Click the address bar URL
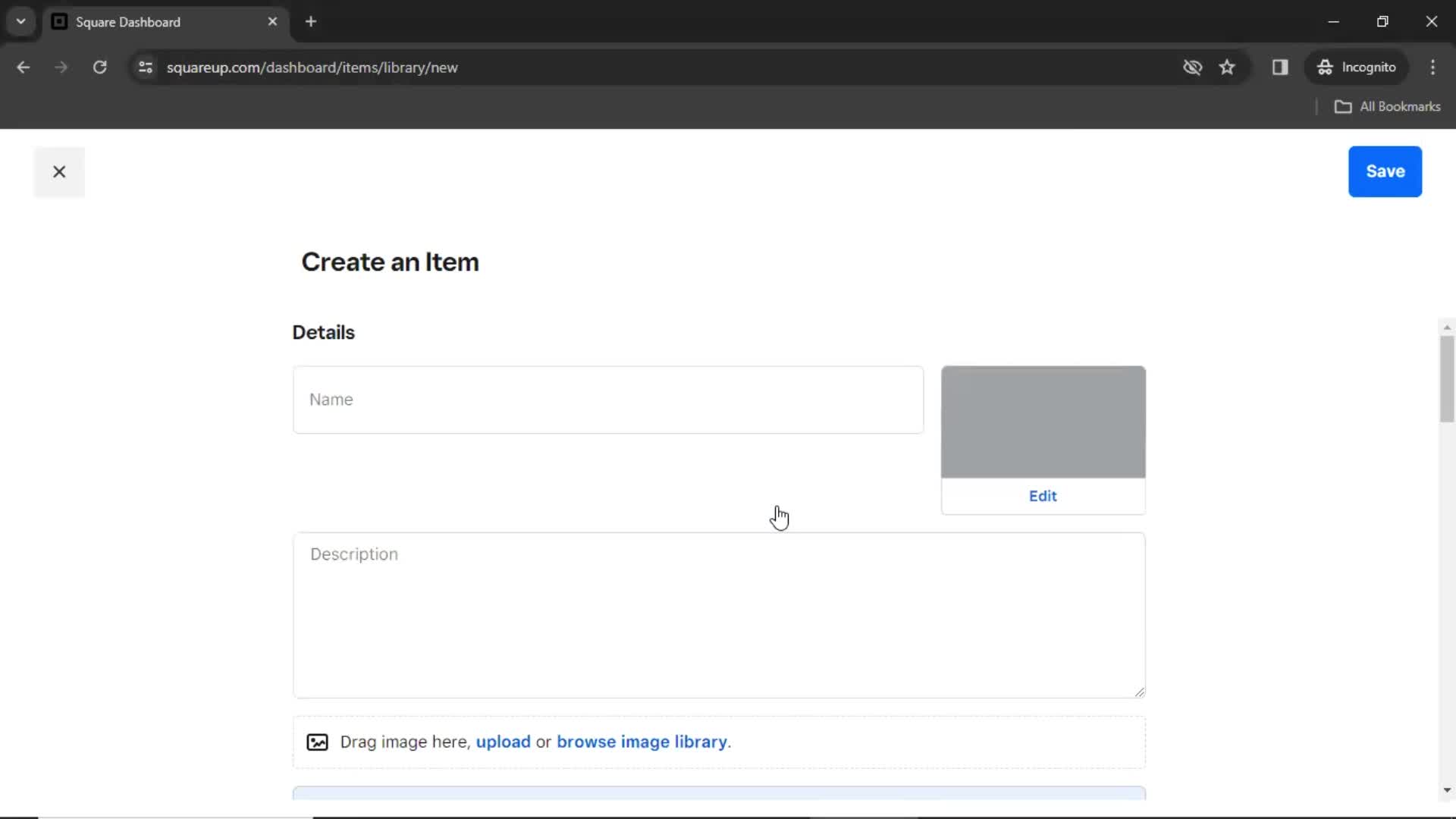This screenshot has height=819, width=1456. point(312,67)
